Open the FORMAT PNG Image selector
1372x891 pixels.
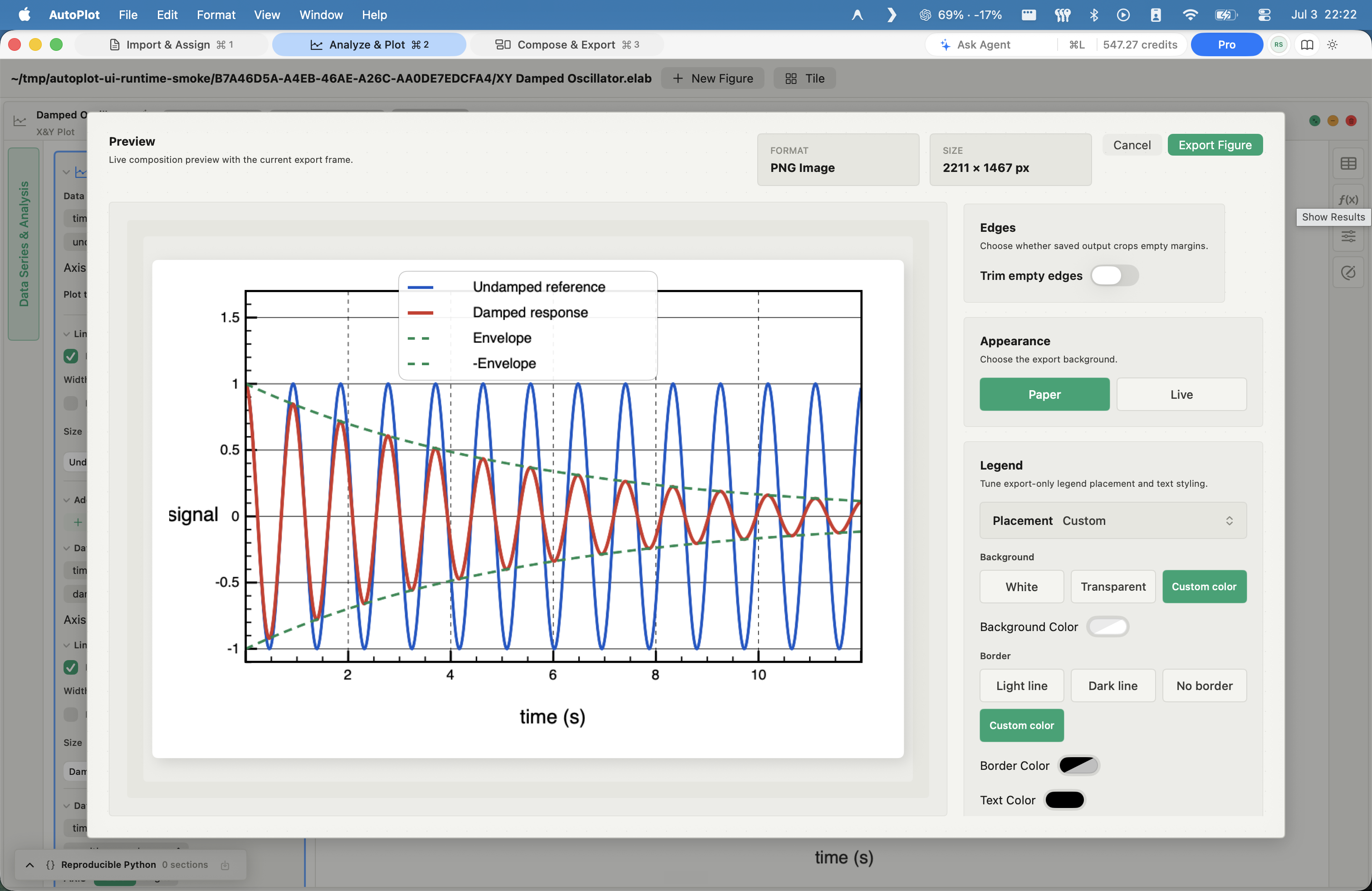point(838,160)
